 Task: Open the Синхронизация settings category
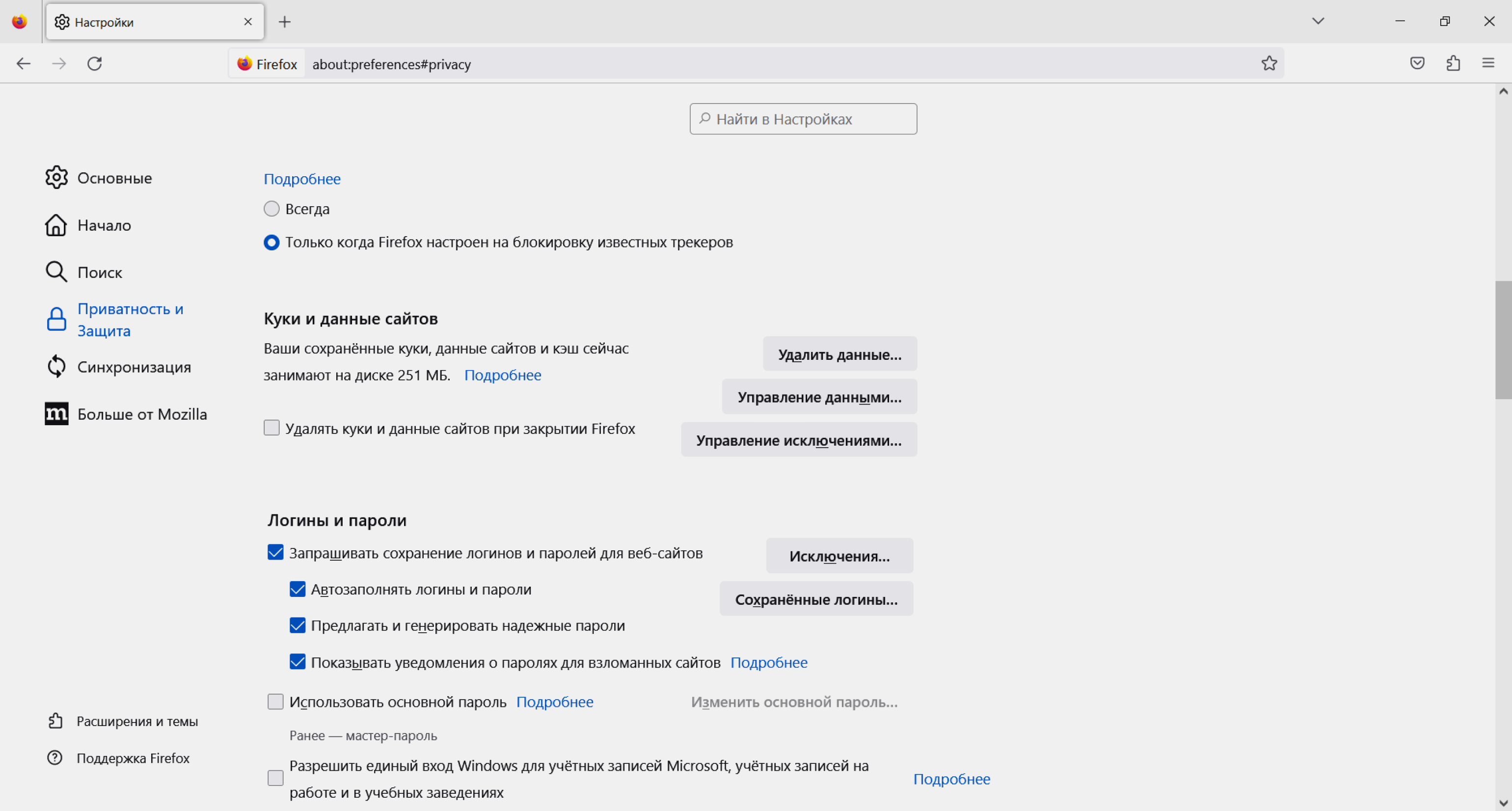(134, 367)
